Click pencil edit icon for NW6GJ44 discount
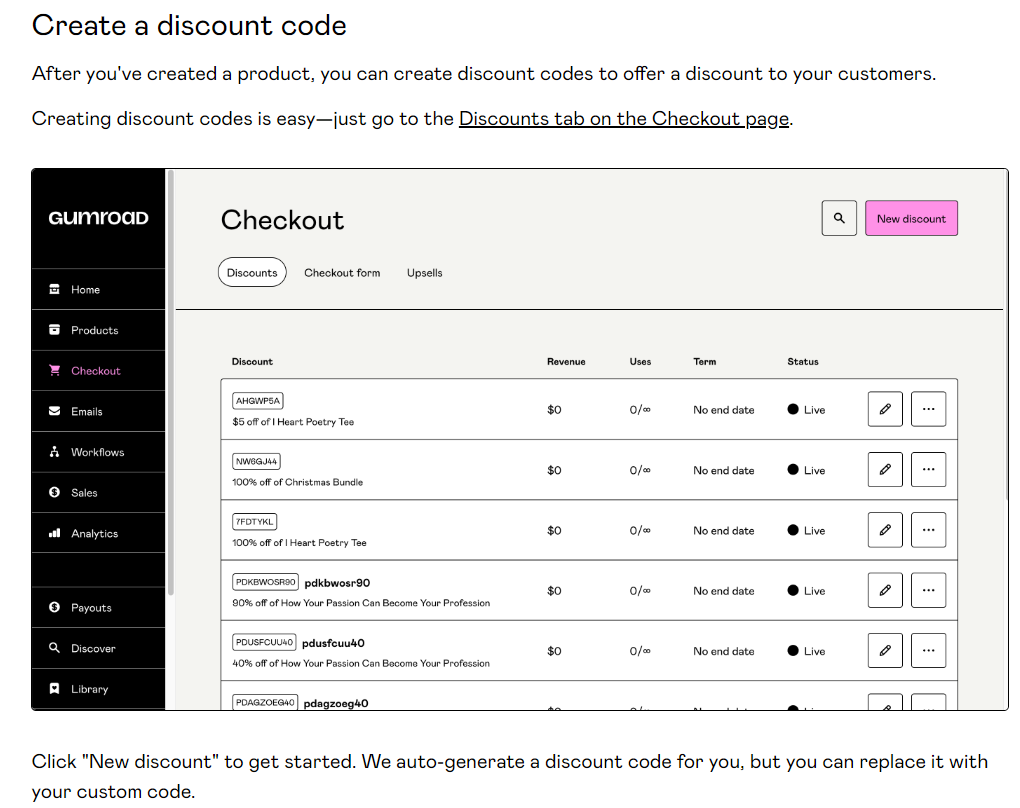The image size is (1020, 808). point(885,470)
